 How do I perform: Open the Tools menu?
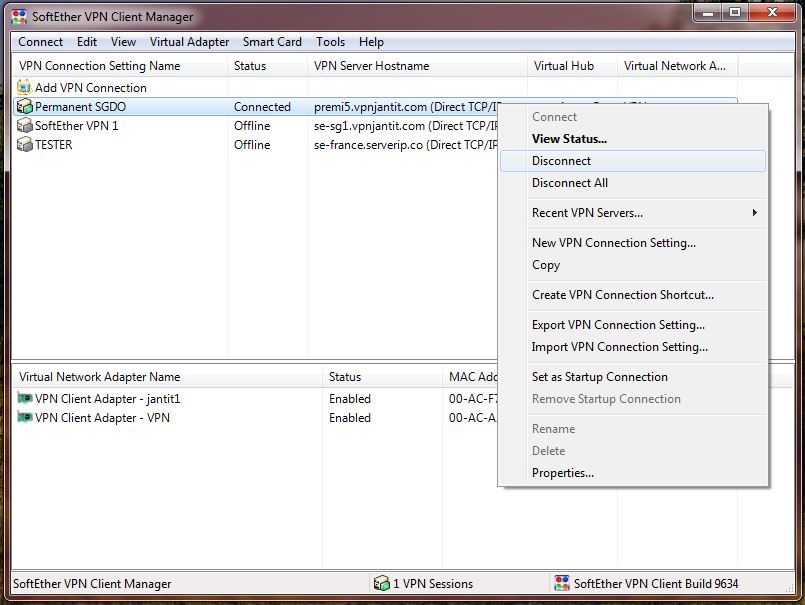click(x=331, y=42)
